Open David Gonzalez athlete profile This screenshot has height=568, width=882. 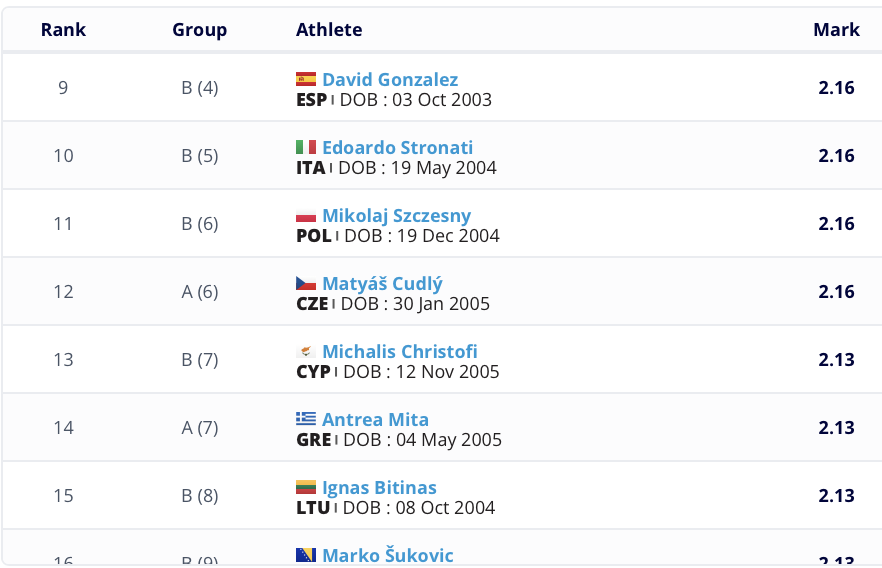pyautogui.click(x=390, y=79)
